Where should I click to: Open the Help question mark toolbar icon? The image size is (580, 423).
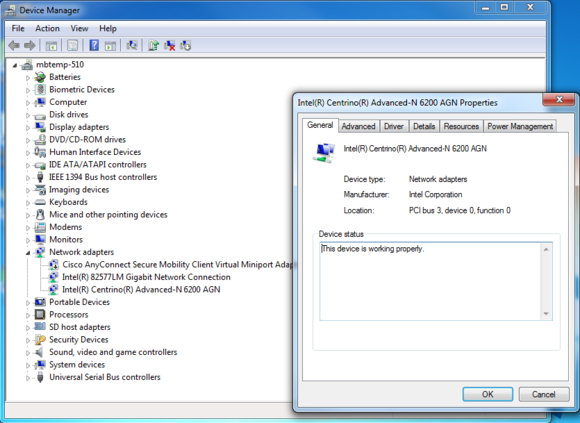tap(94, 45)
